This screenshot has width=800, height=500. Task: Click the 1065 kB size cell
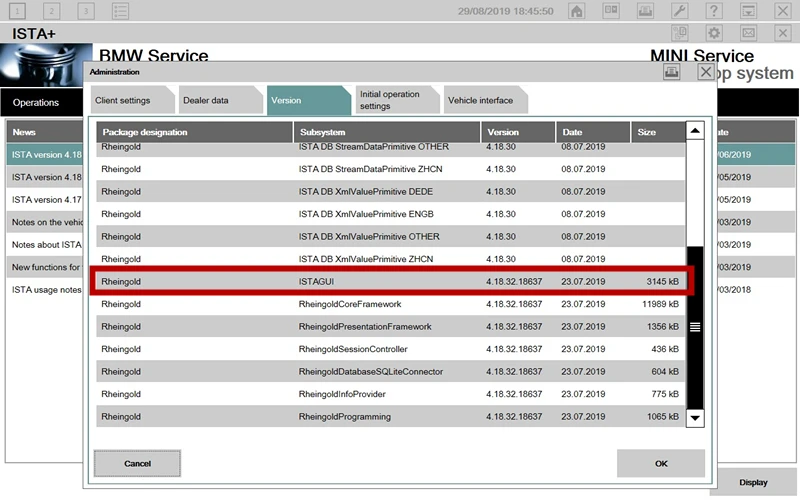click(x=663, y=416)
